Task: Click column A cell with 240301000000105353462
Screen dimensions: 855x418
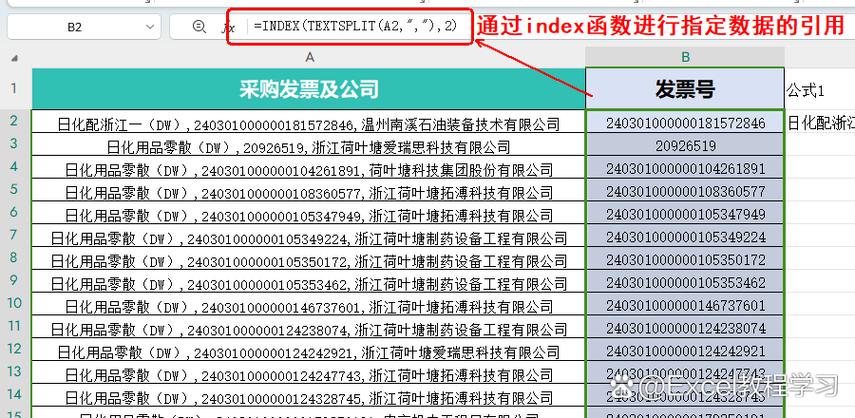Action: click(x=309, y=282)
